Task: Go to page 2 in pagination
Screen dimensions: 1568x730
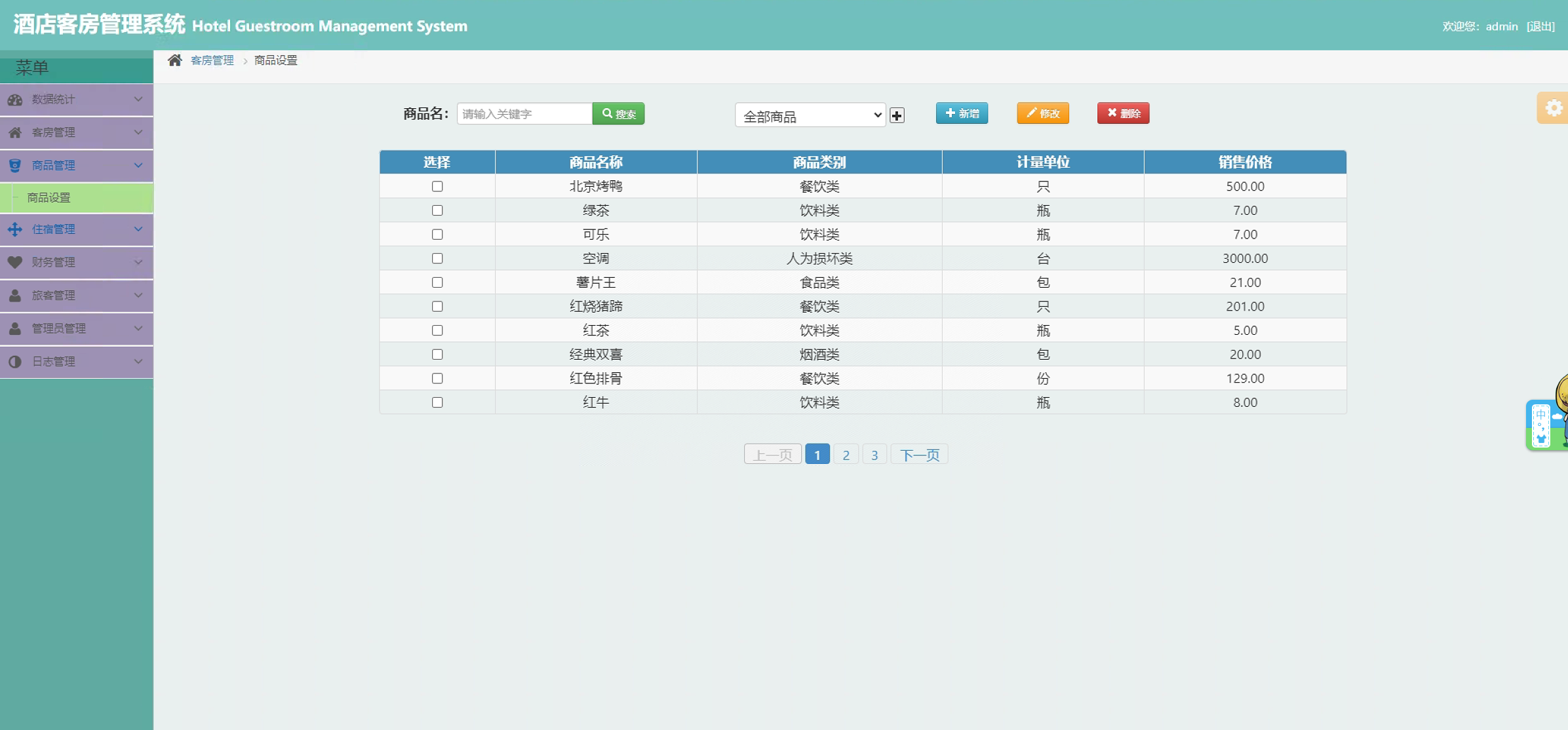Action: click(846, 455)
